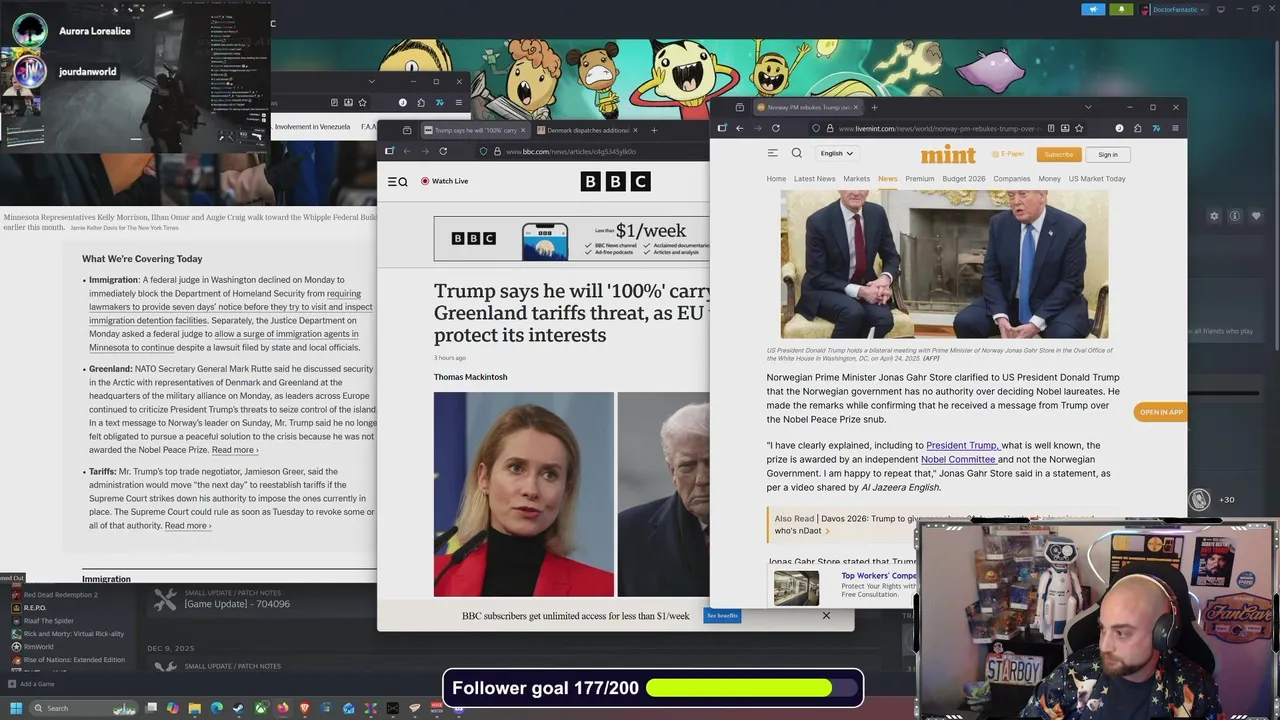
Task: Open a new tab in livemint window
Action: click(874, 107)
